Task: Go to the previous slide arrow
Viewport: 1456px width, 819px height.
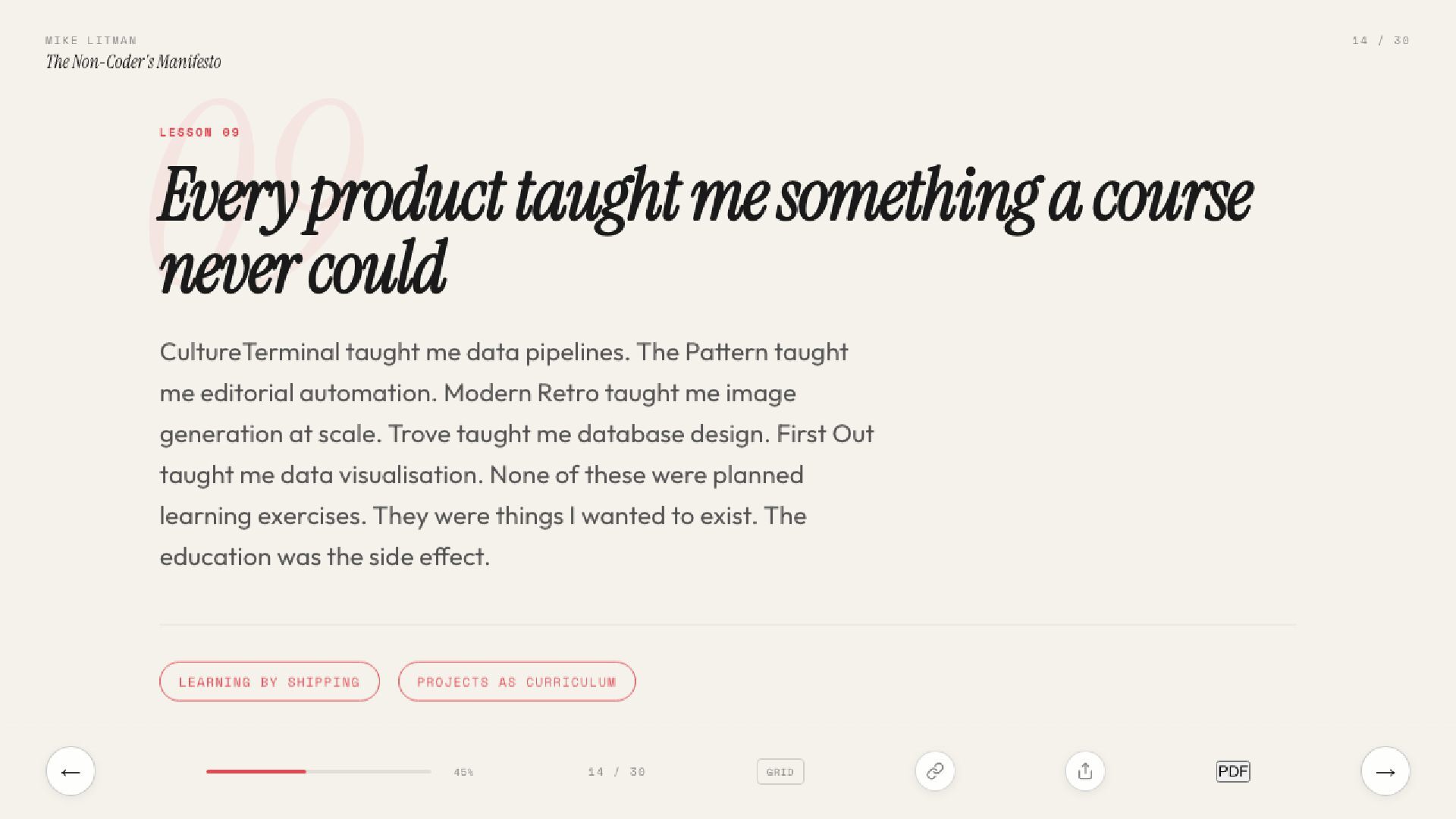Action: tap(71, 771)
